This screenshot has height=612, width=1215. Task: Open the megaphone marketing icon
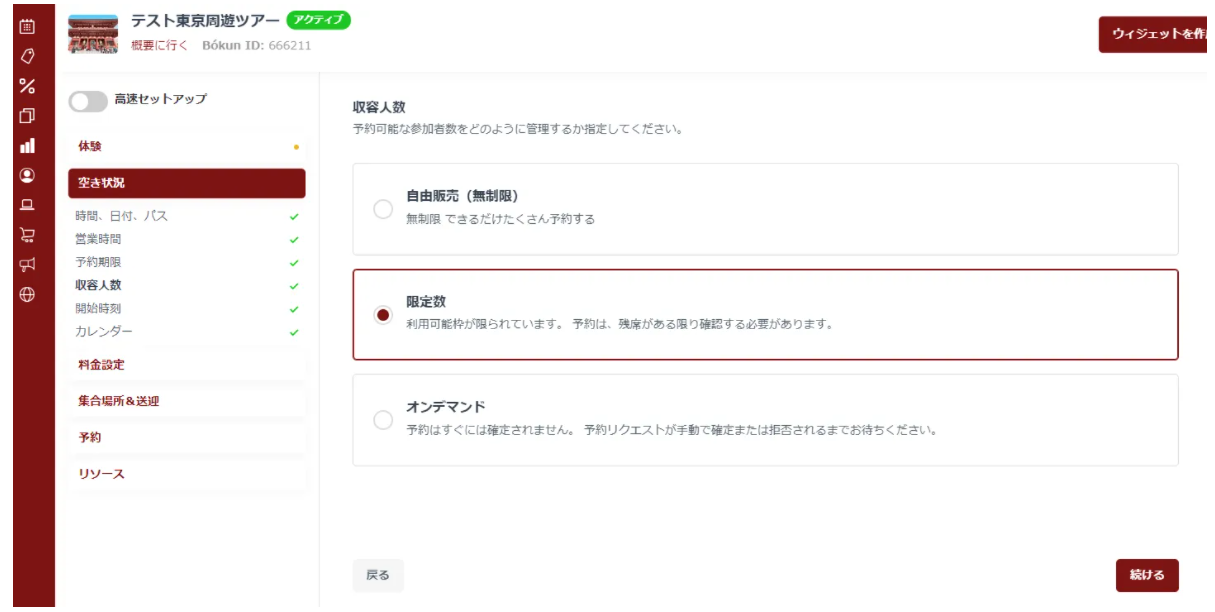tap(27, 265)
